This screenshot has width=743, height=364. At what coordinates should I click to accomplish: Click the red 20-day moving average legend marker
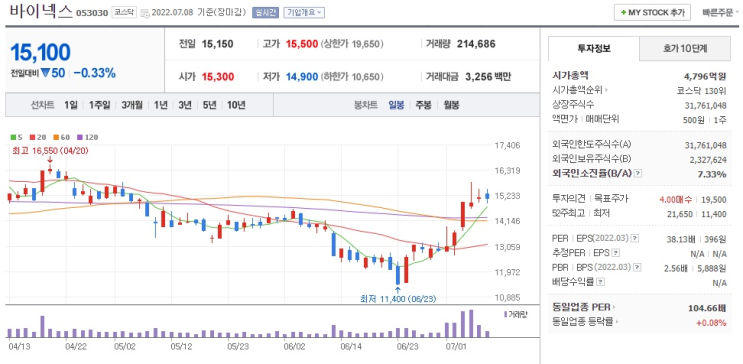32,137
